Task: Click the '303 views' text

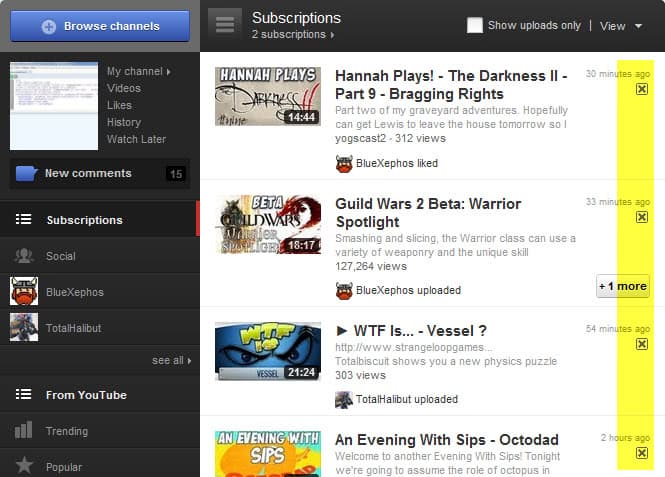Action: 360,375
